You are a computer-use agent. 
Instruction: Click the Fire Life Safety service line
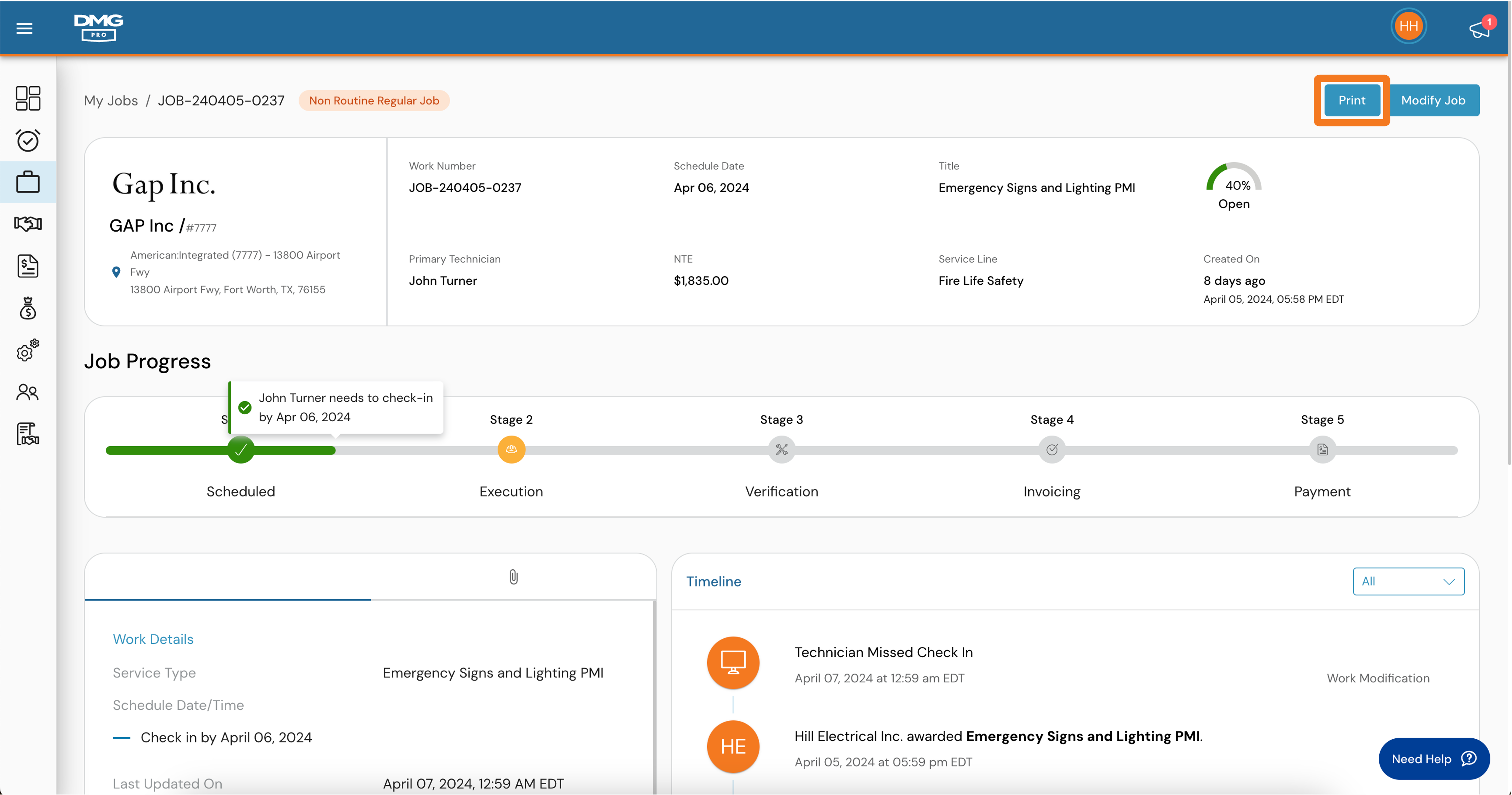(x=981, y=281)
